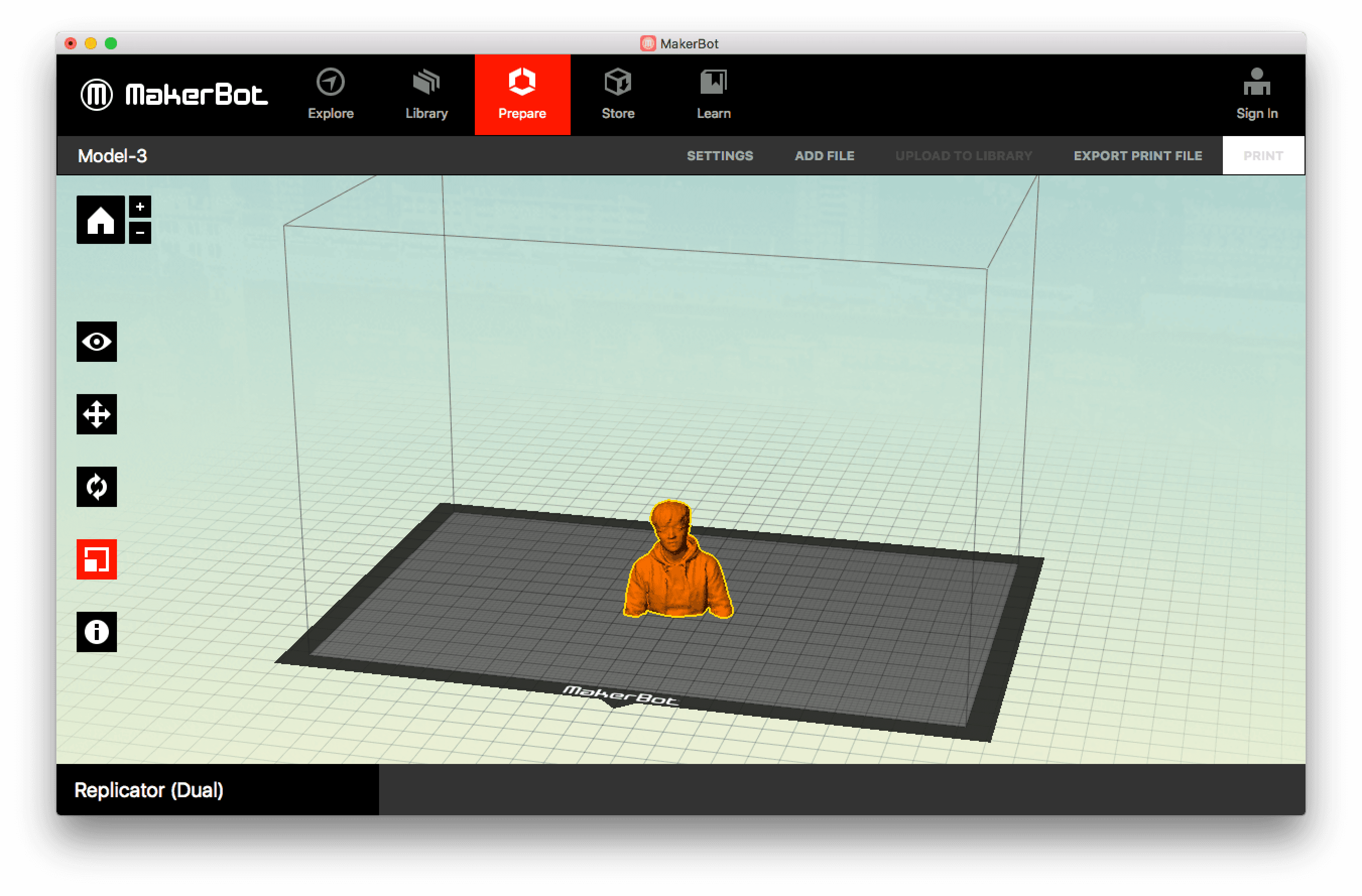Click UPLOAD TO LIBRARY
This screenshot has height=896, width=1362.
pyautogui.click(x=964, y=156)
